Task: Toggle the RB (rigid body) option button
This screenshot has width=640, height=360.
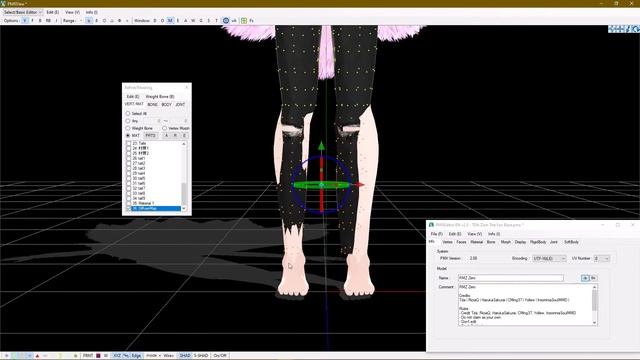Action: click(48, 20)
